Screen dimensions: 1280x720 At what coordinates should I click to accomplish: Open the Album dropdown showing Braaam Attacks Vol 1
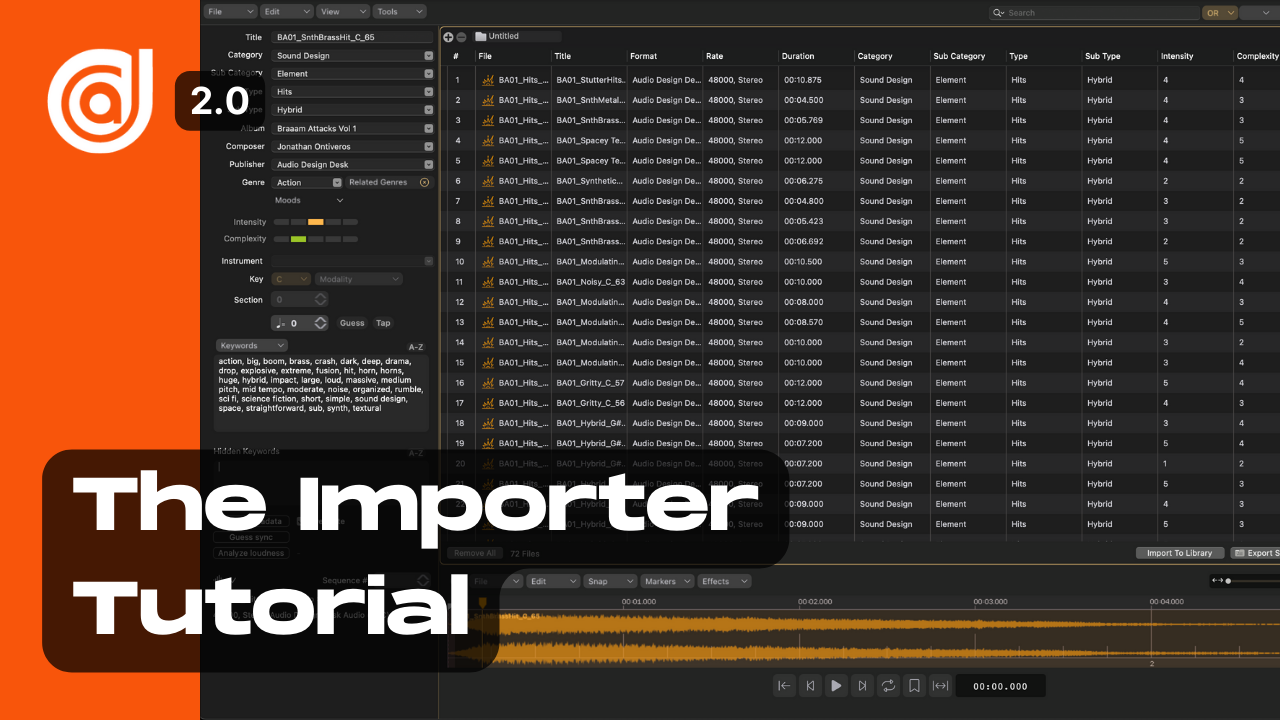(x=354, y=128)
